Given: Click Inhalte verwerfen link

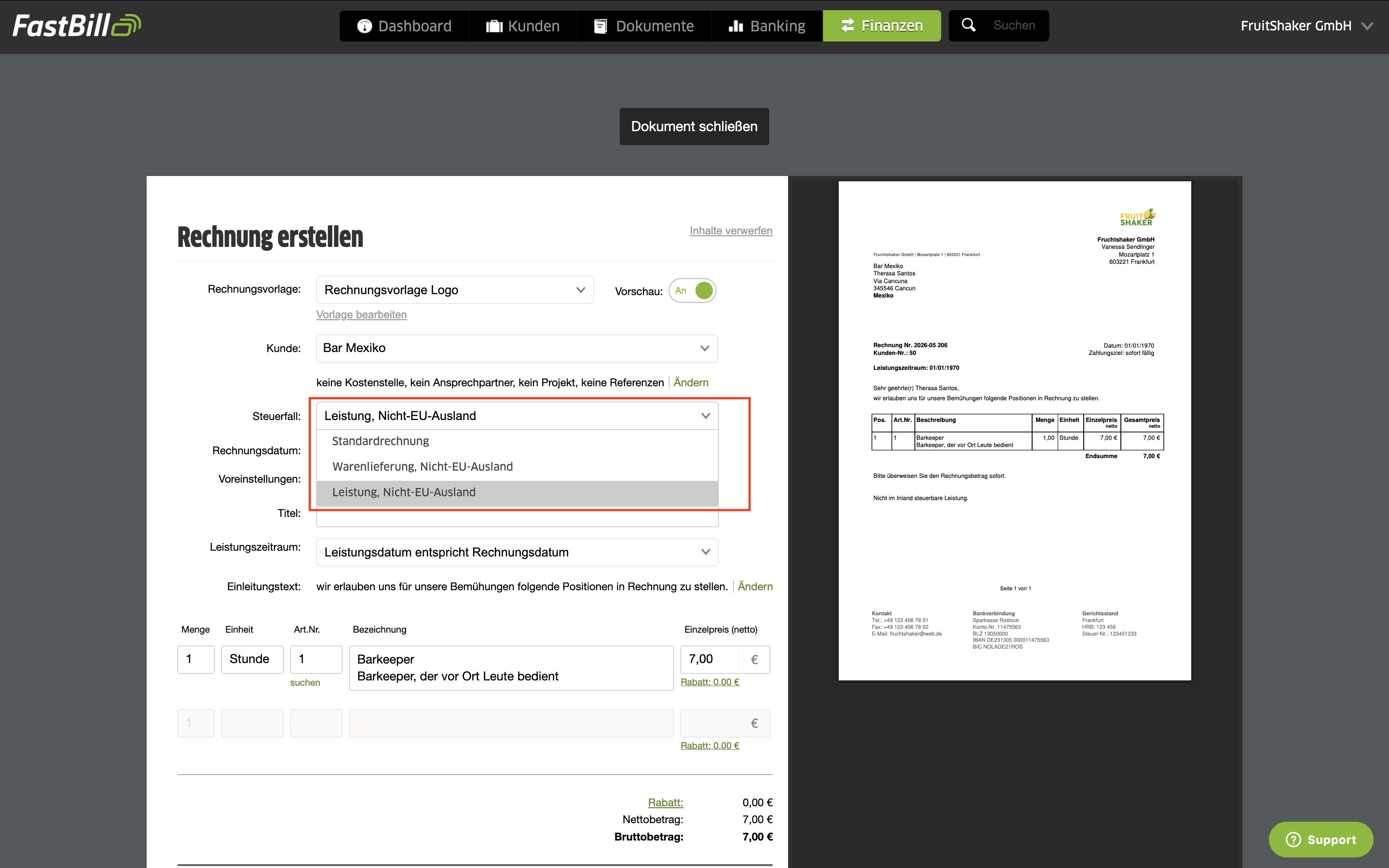Looking at the screenshot, I should pyautogui.click(x=731, y=231).
